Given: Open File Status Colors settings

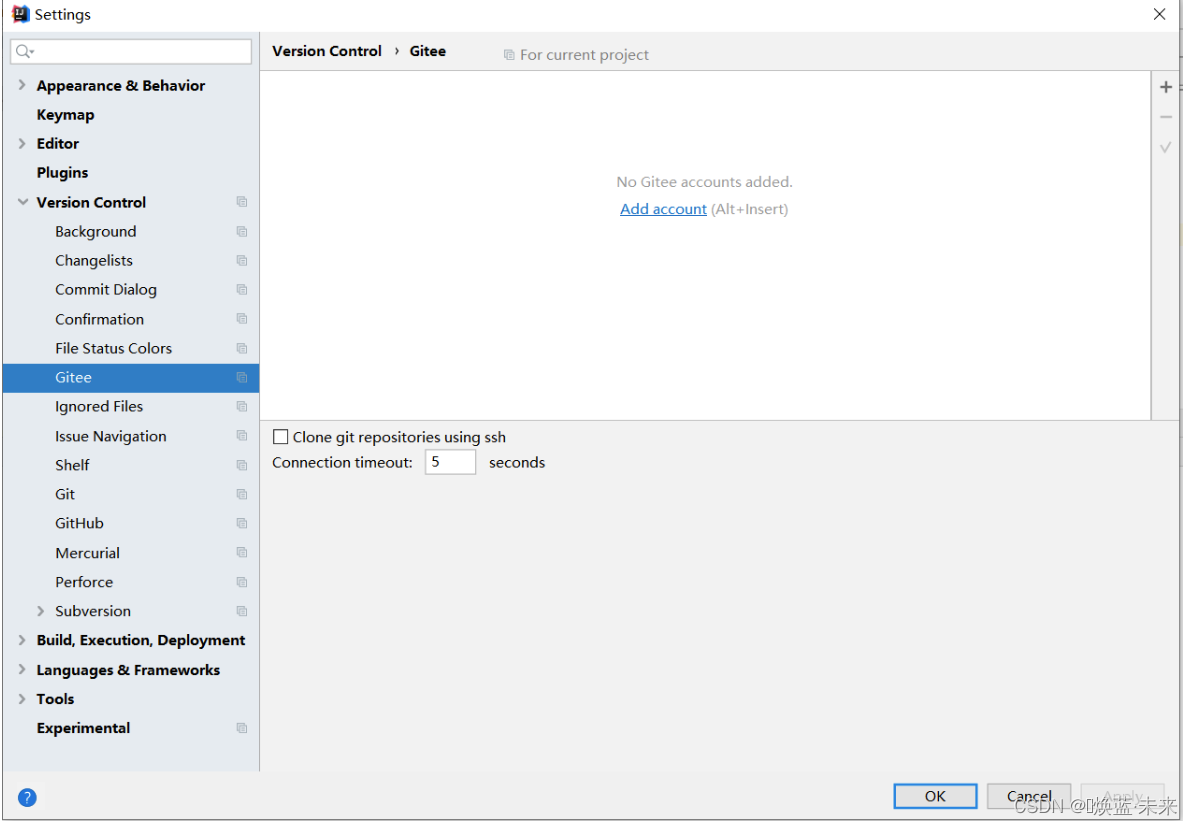Looking at the screenshot, I should point(113,348).
